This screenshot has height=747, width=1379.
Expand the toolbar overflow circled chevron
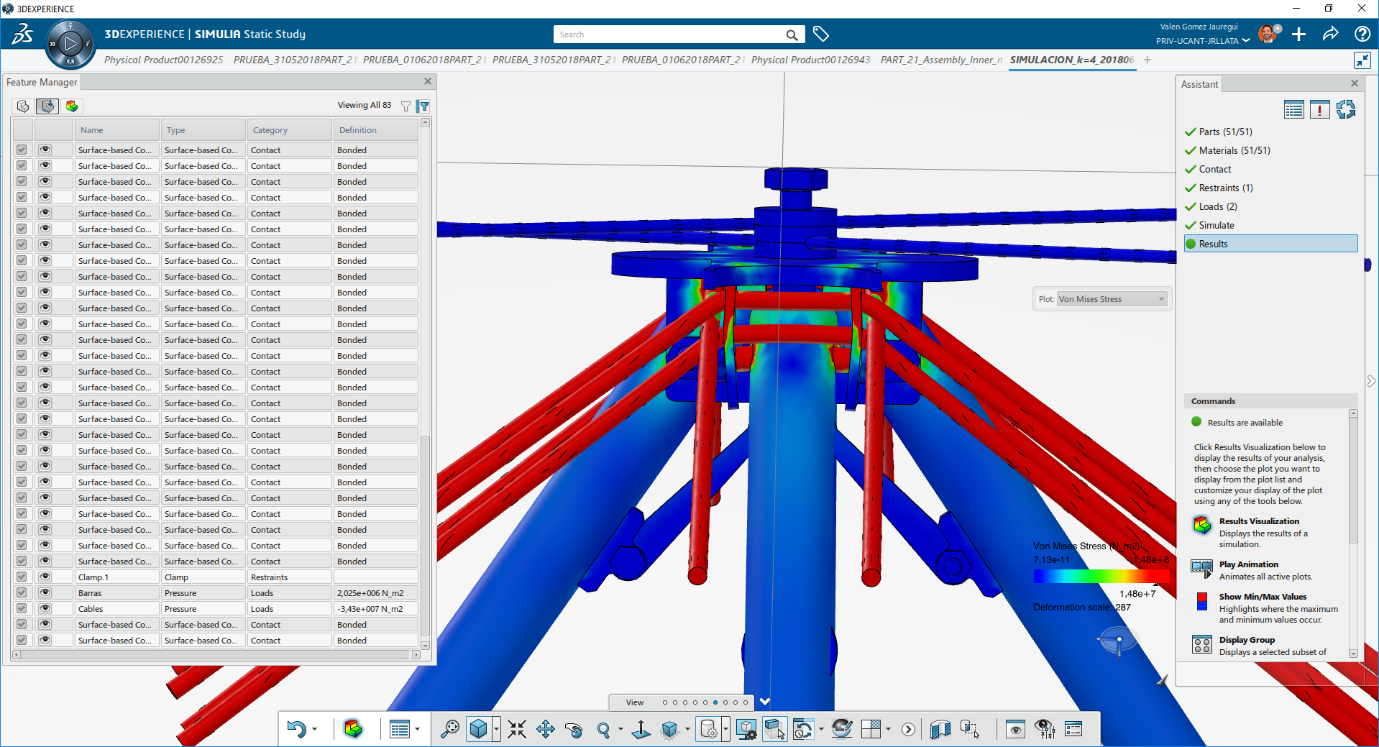908,729
